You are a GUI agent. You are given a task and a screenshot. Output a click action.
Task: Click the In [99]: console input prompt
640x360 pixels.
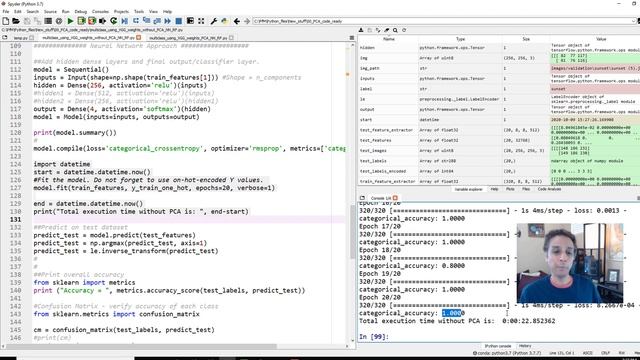[x=374, y=337]
